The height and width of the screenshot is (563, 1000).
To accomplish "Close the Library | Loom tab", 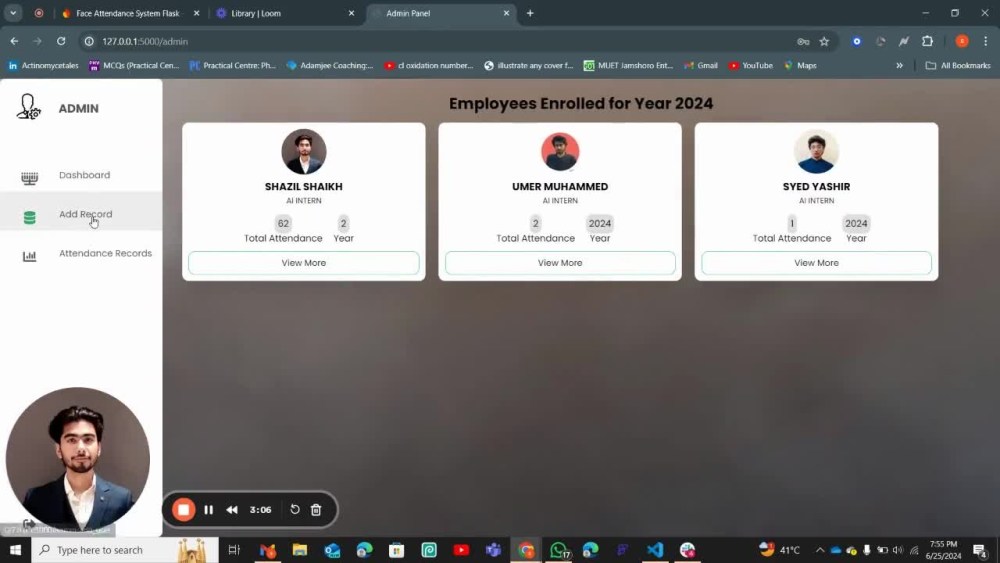I will pos(351,13).
